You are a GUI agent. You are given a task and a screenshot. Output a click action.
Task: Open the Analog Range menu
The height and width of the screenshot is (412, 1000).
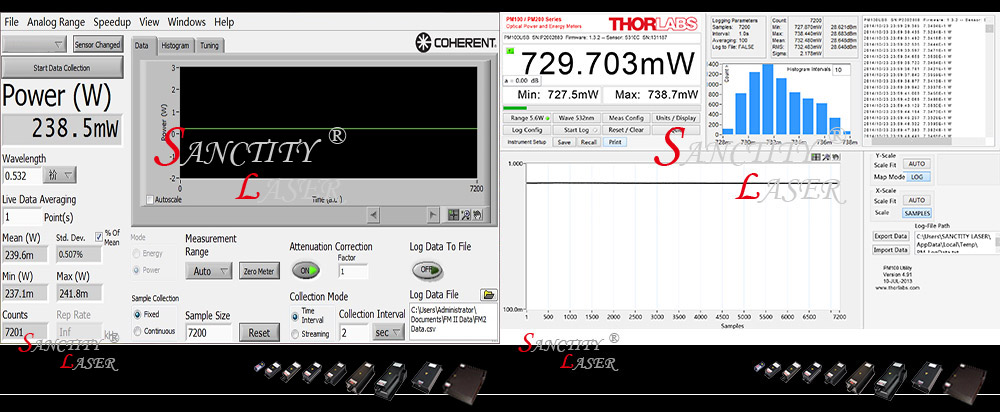(56, 22)
